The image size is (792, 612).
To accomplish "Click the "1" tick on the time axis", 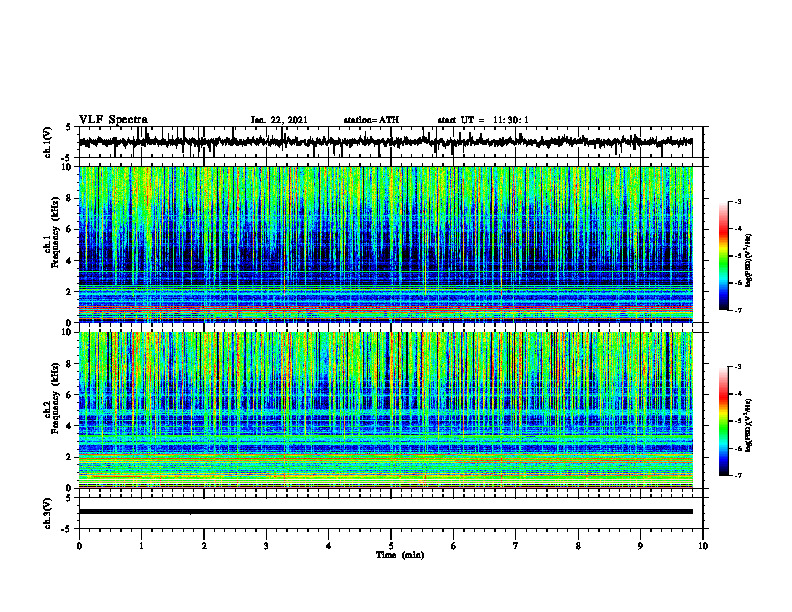I will coord(141,546).
